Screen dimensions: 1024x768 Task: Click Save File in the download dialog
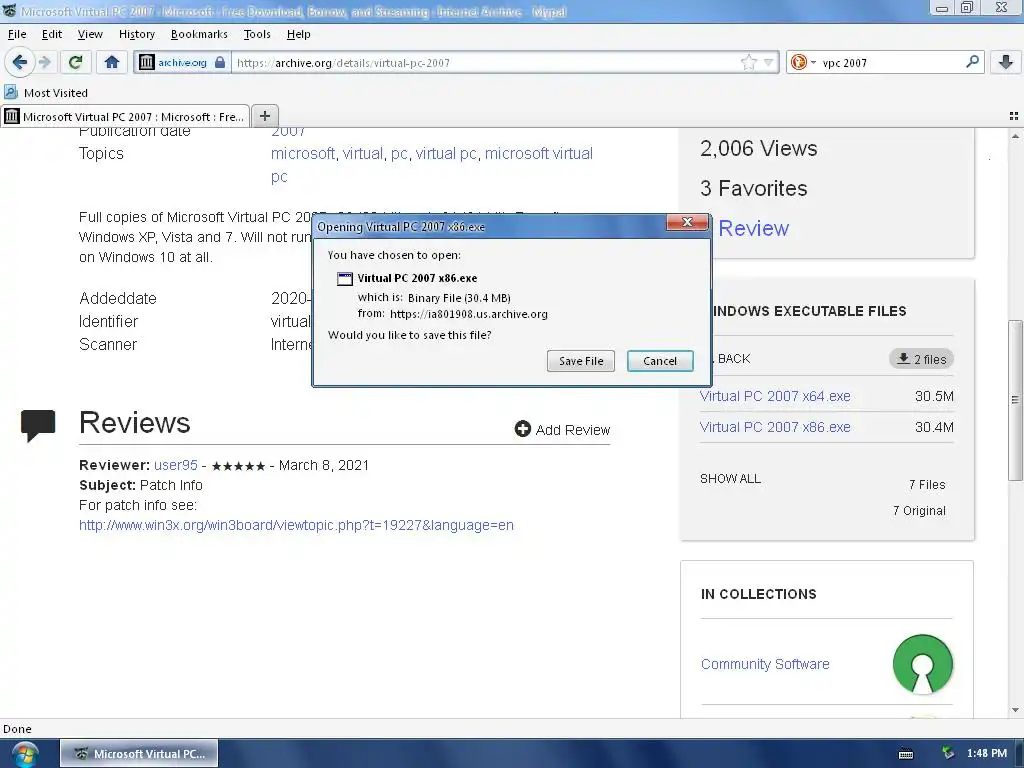point(581,361)
